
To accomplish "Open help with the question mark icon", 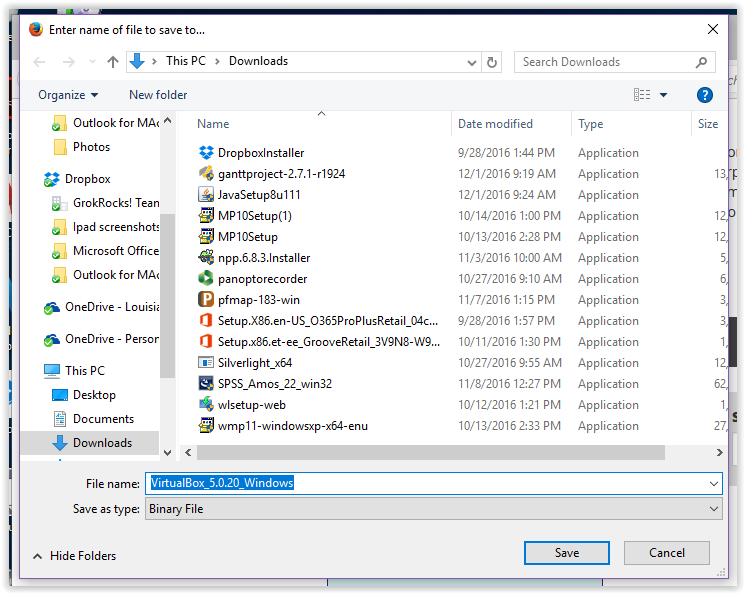I will 705,95.
